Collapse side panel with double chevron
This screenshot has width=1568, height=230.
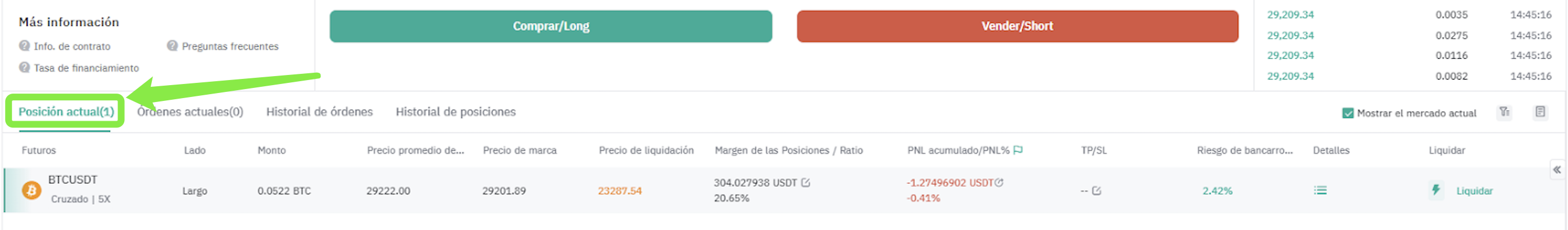pos(1557,170)
